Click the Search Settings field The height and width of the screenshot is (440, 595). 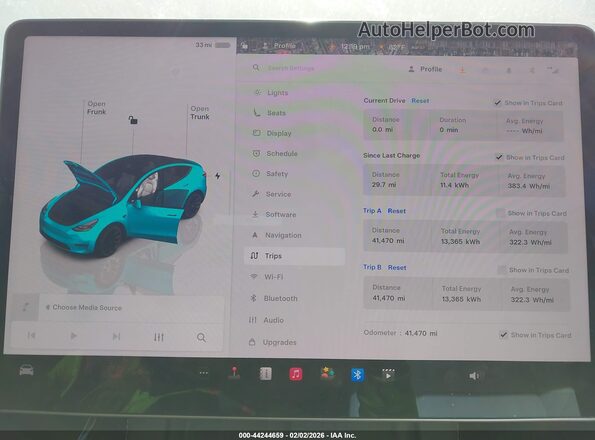tap(291, 68)
